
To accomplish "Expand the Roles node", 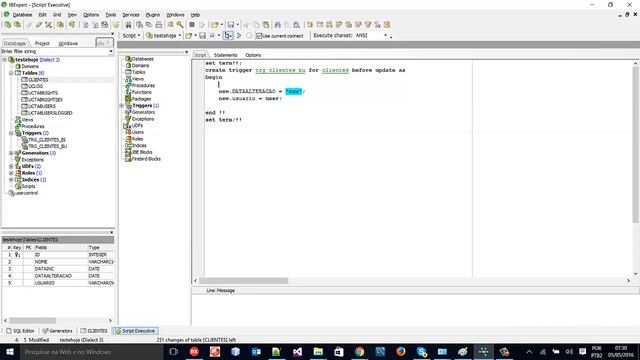I will coord(11,173).
